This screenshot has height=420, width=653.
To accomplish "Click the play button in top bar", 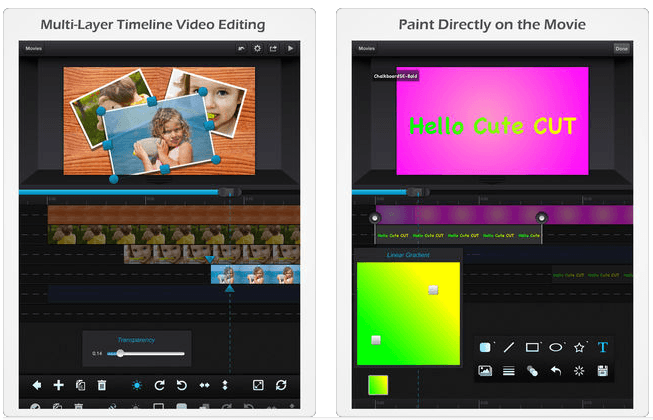I will (290, 48).
